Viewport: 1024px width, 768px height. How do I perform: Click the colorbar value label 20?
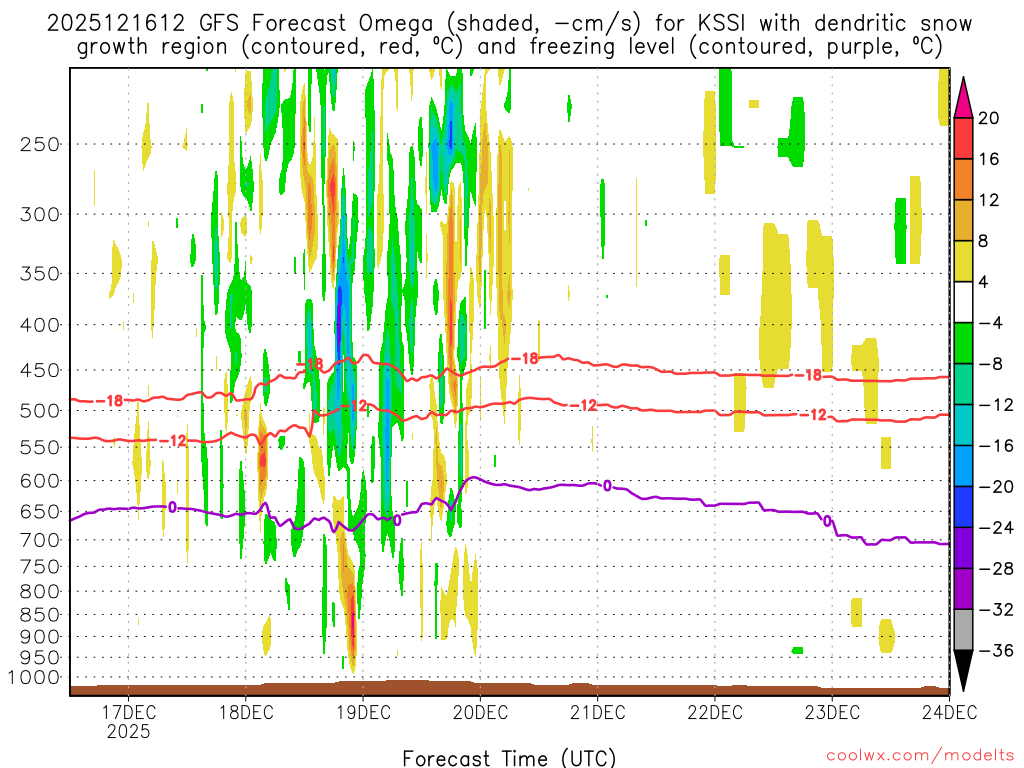989,118
